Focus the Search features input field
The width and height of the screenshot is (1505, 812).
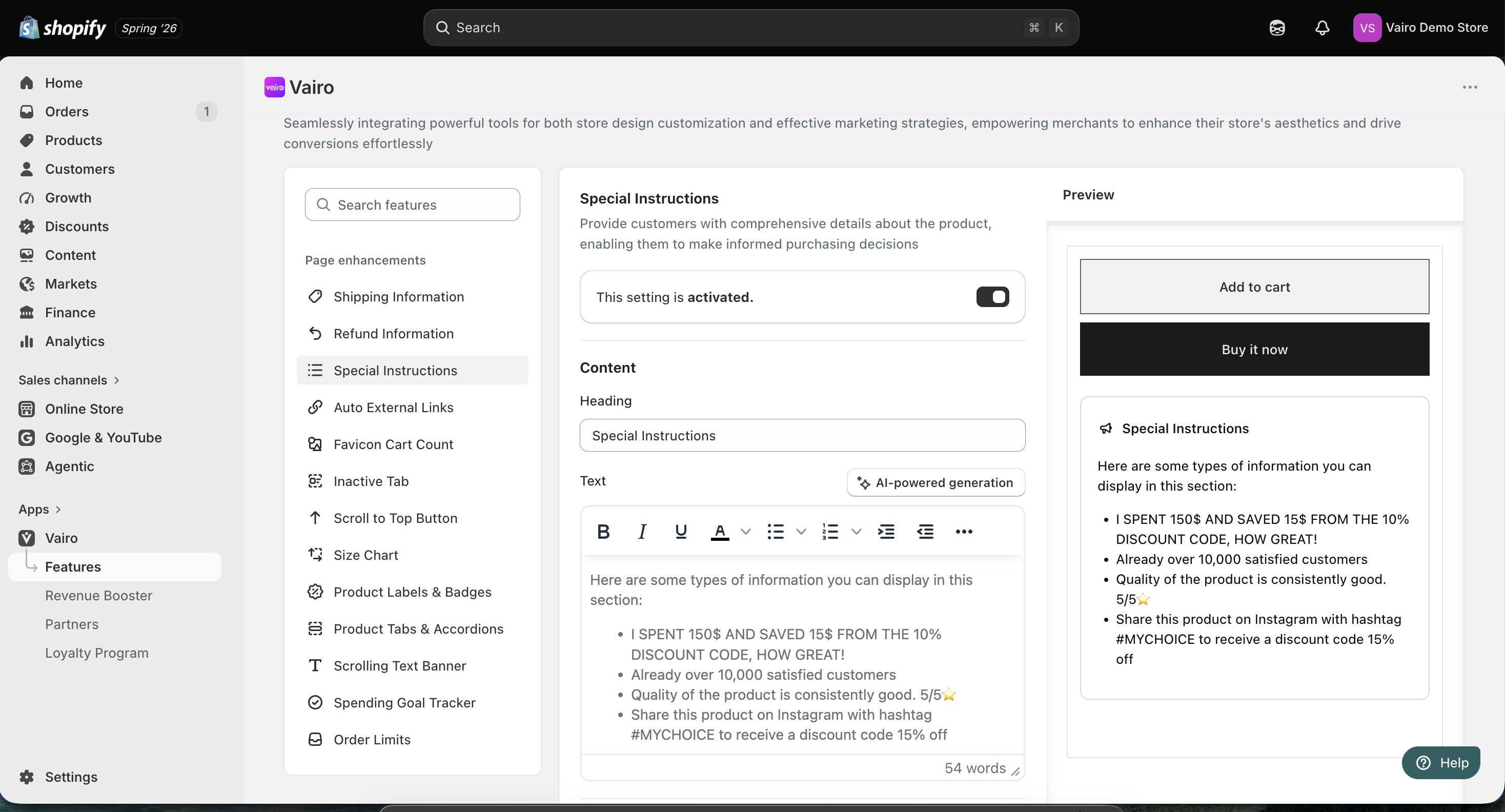coord(413,205)
